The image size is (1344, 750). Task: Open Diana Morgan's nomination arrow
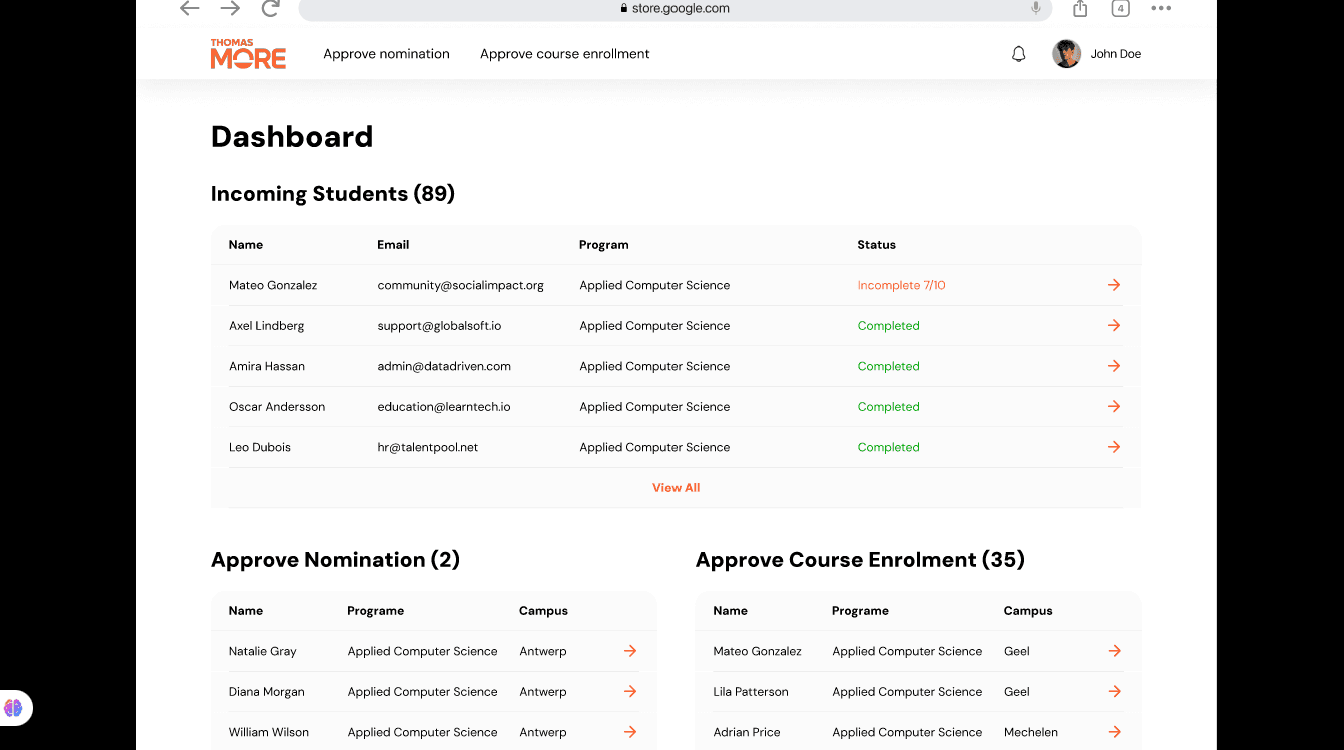pyautogui.click(x=630, y=691)
